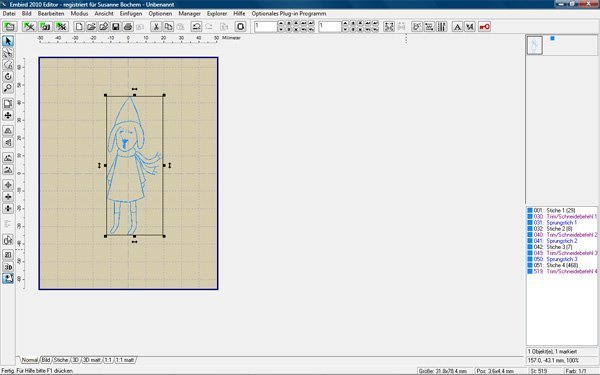Image resolution: width=600 pixels, height=375 pixels.
Task: Select the rotate tool in left toolbar
Action: point(8,77)
